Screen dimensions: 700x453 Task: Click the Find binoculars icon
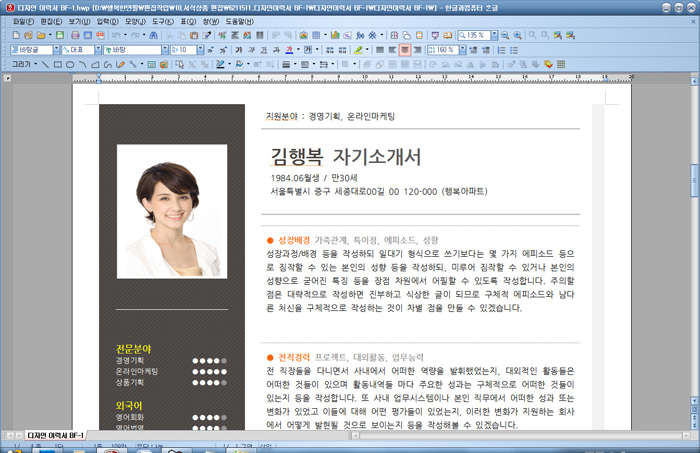[x=153, y=35]
